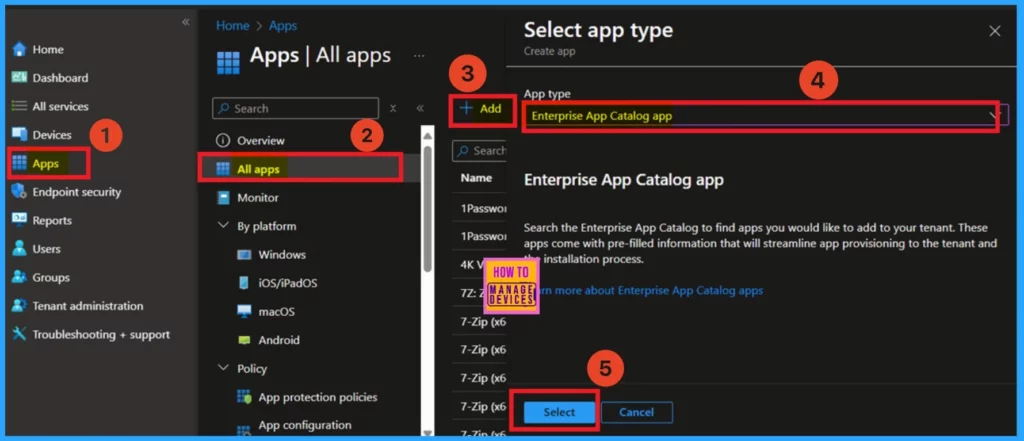This screenshot has width=1024, height=441.
Task: Navigate to Endpoint security
Action: (77, 192)
